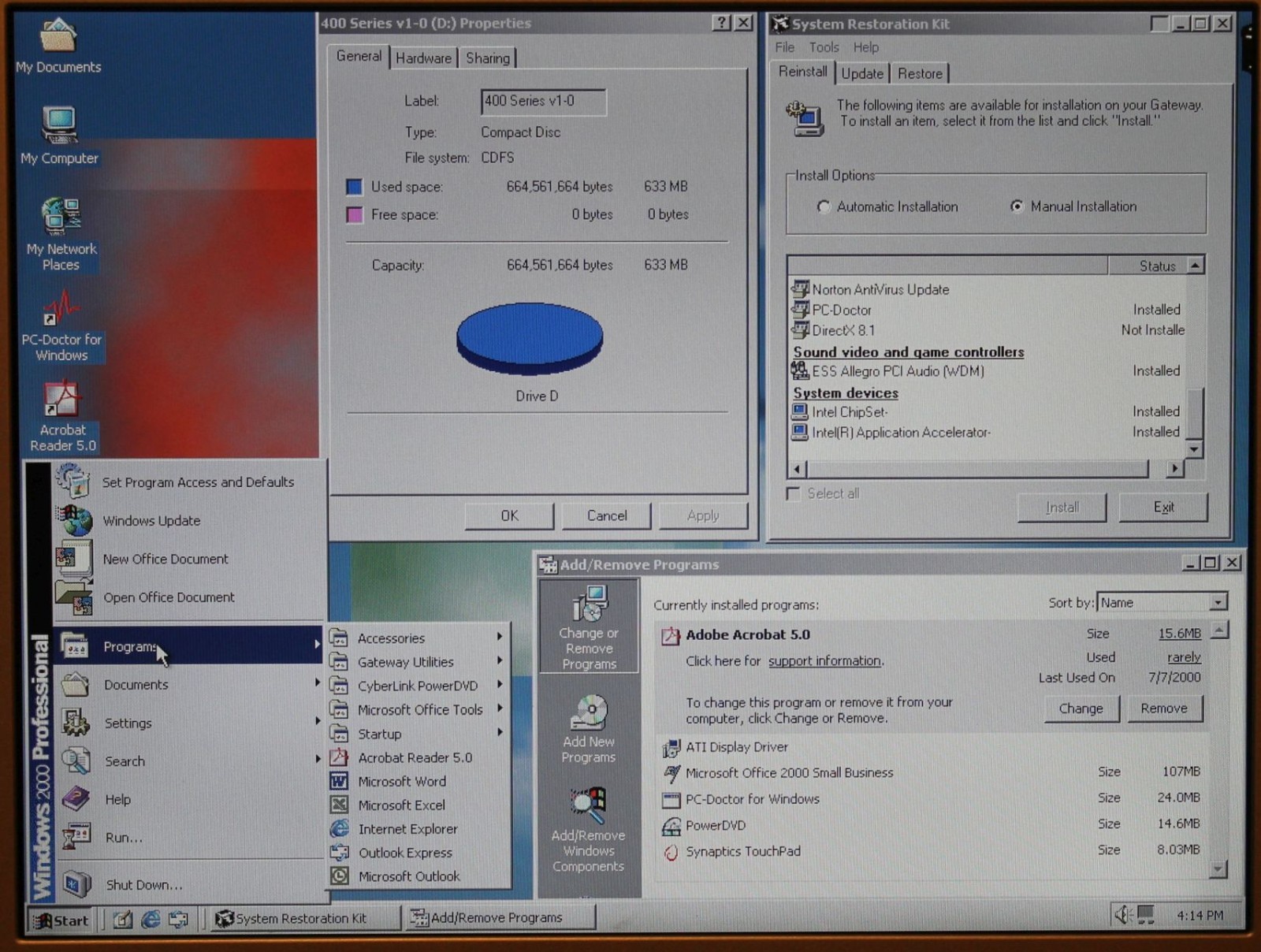Select Norton AntiVirus Update list item
Screen dimensions: 1261x952
tap(880, 289)
